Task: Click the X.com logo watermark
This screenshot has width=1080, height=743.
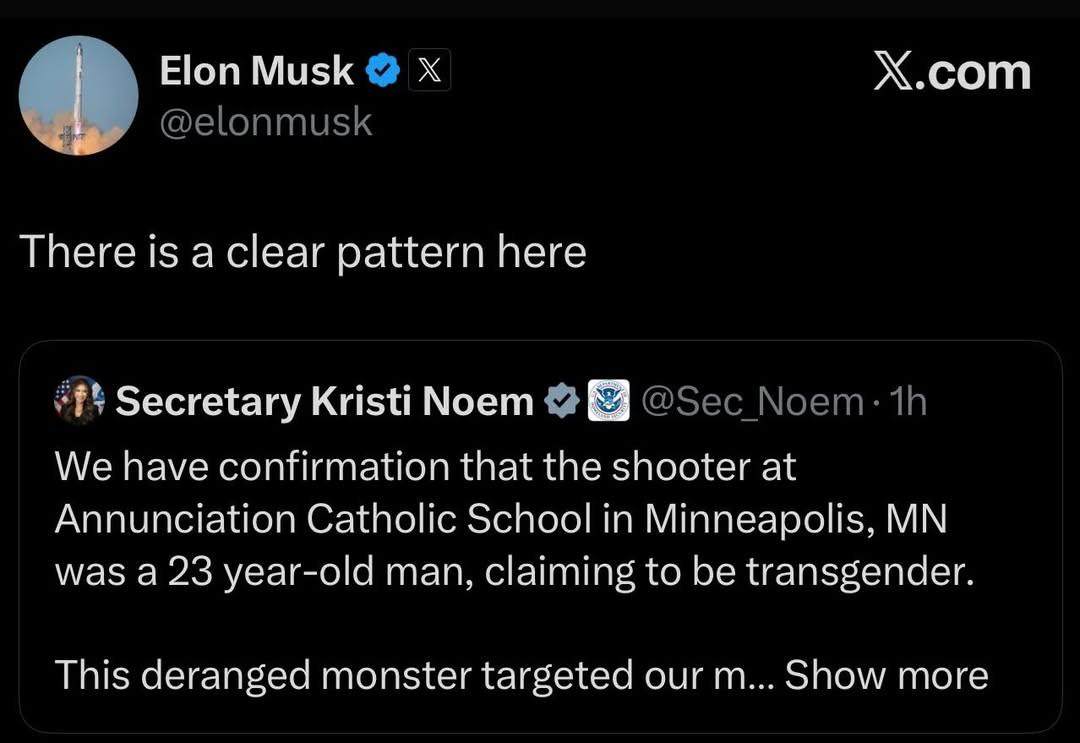Action: pos(952,72)
